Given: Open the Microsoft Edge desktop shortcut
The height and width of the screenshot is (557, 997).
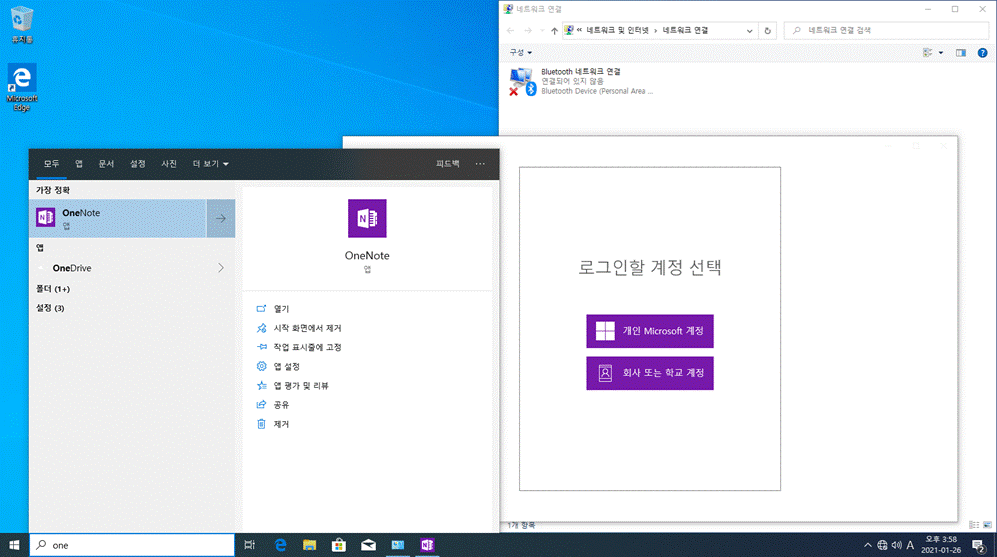Looking at the screenshot, I should (x=22, y=87).
